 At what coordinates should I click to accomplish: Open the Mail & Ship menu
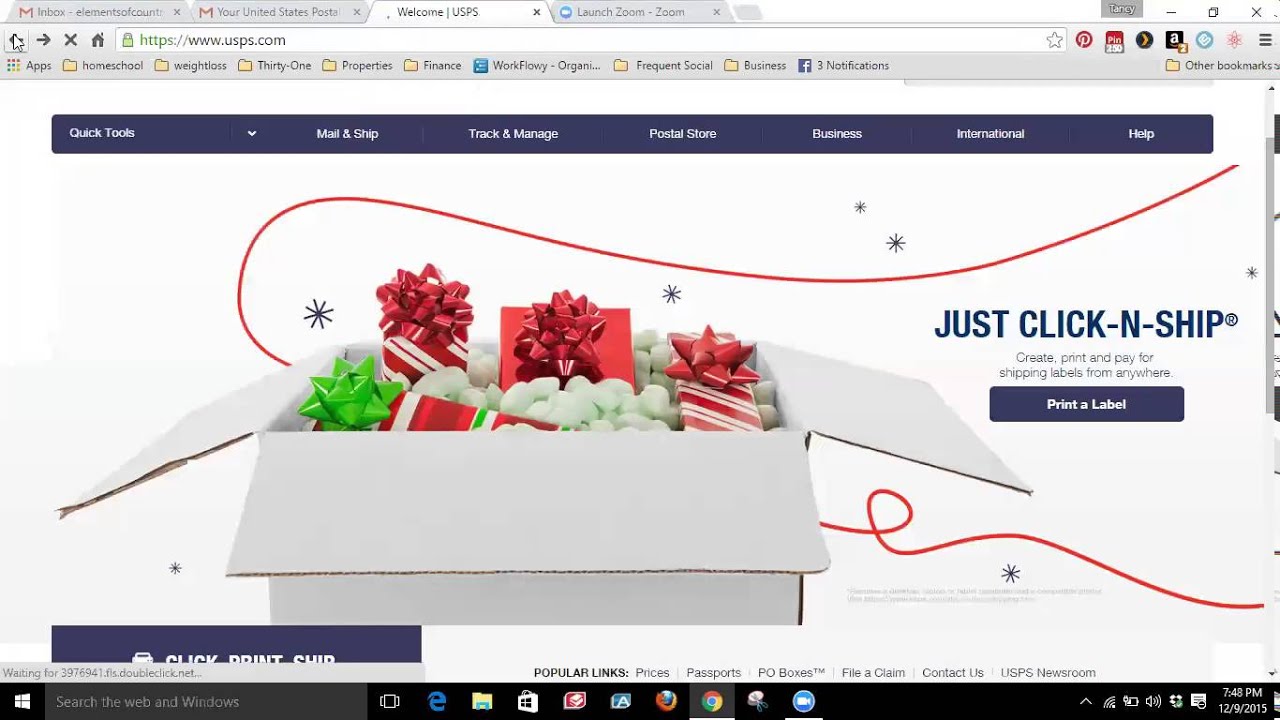(x=347, y=133)
